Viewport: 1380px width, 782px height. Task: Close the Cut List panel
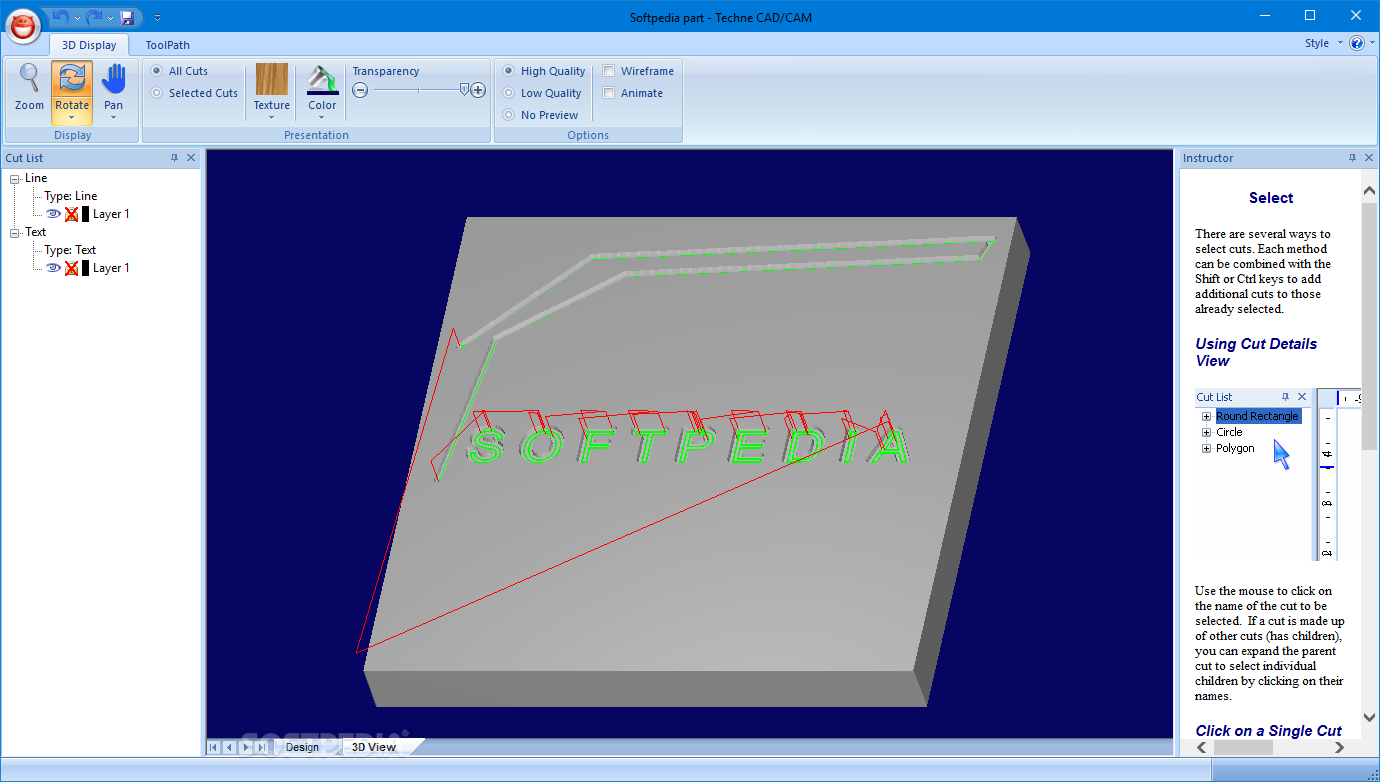[191, 158]
